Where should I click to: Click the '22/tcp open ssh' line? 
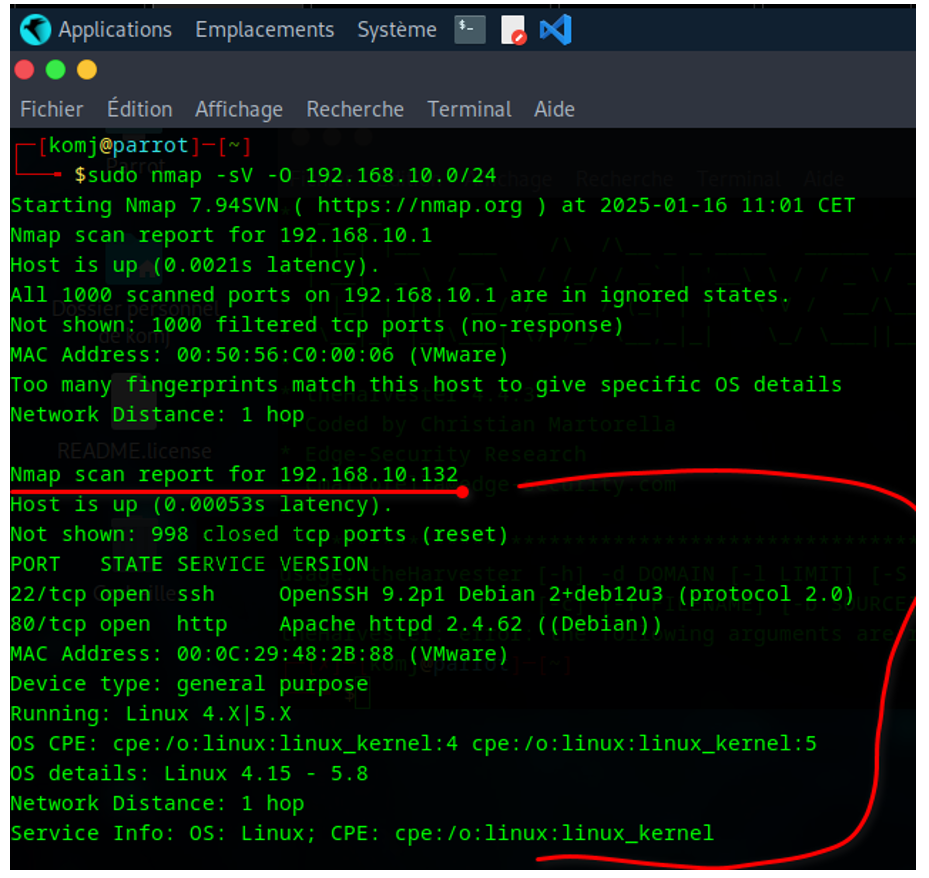433,594
